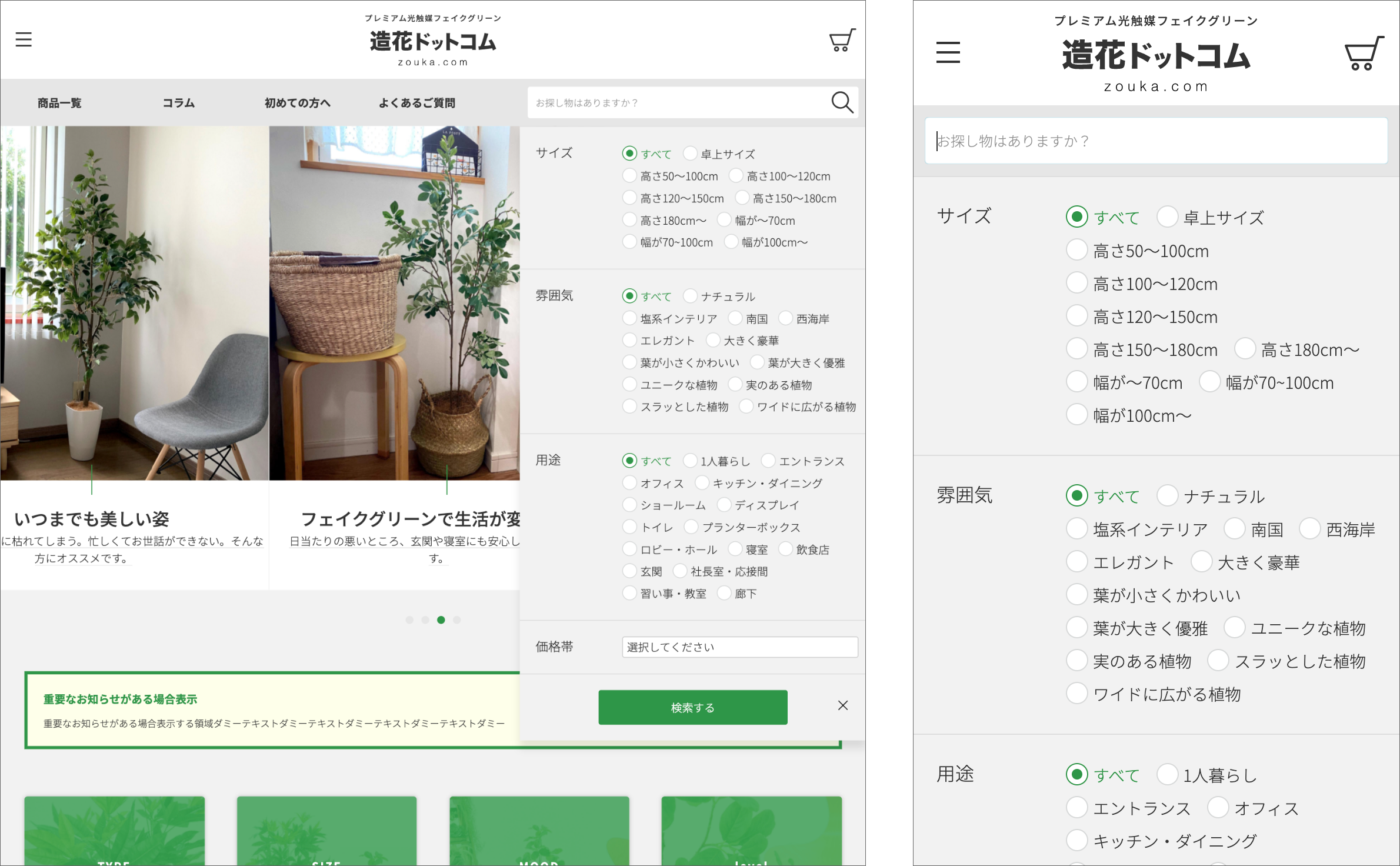Screen dimensions: 1400x866
Task: Open SIZE green category card
Action: coord(326,831)
